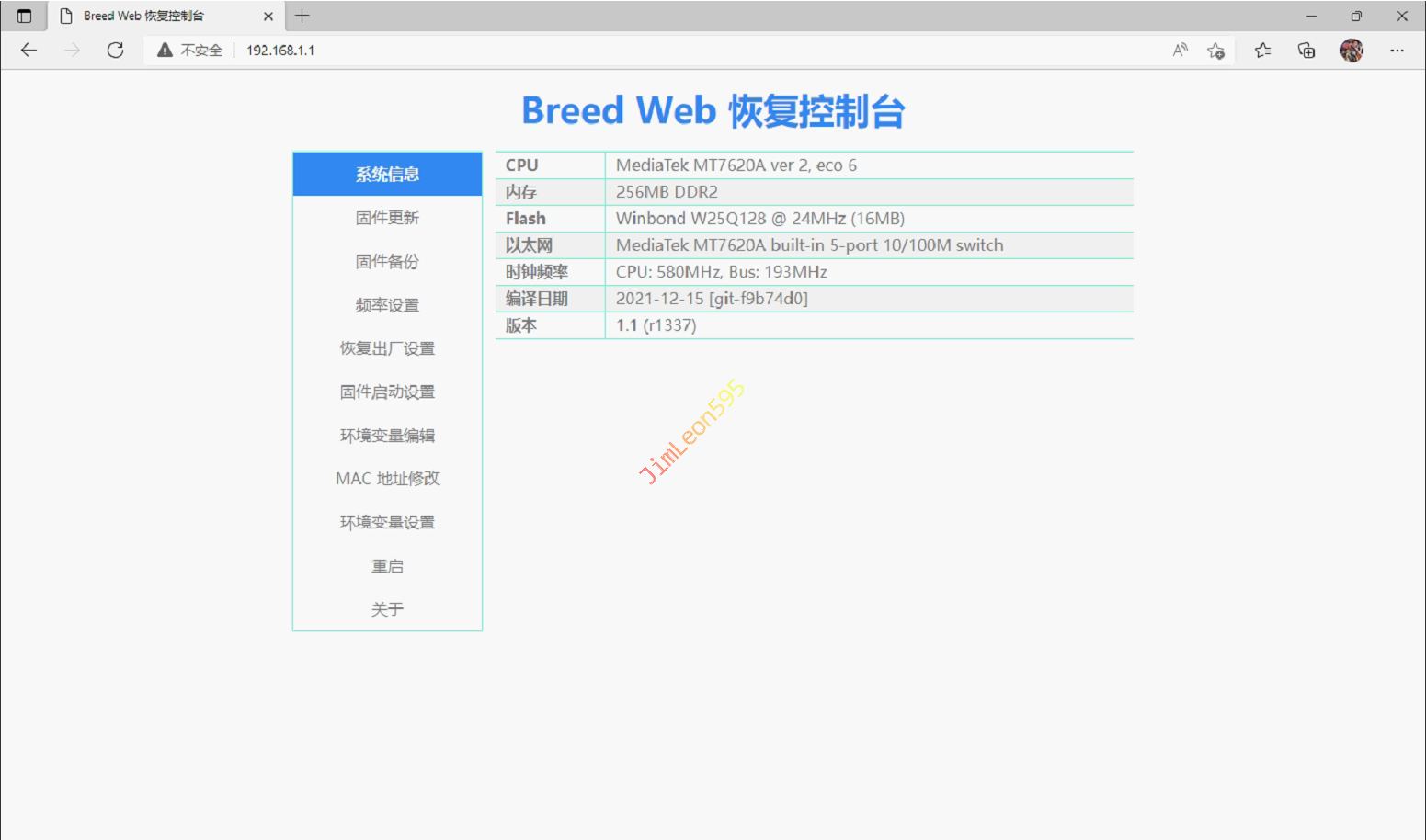
Task: Select 恢复出厂设置 option
Action: coord(387,348)
